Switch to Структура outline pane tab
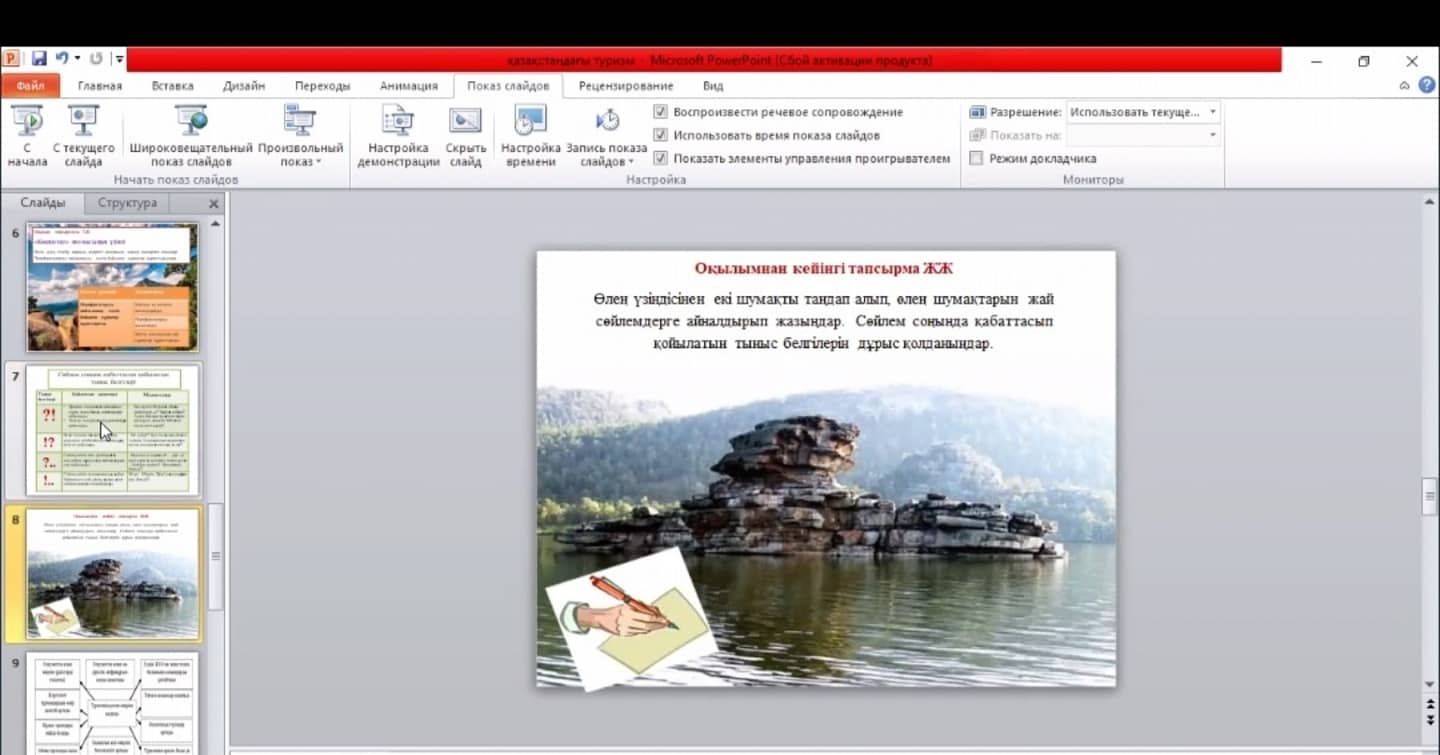The height and width of the screenshot is (755, 1440). click(127, 203)
